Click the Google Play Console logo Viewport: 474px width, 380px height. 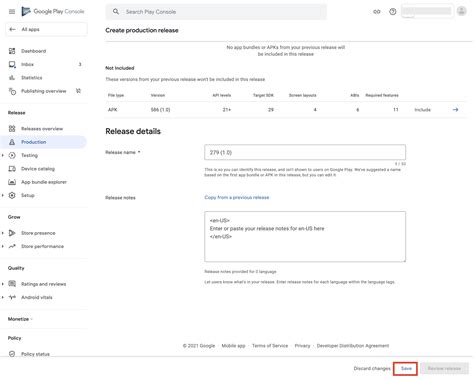tap(53, 11)
